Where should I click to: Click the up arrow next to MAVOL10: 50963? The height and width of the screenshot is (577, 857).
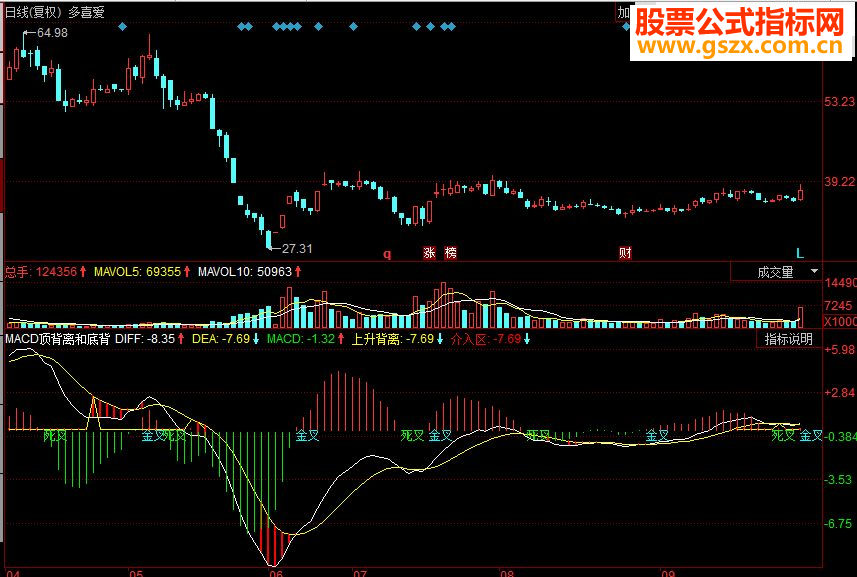click(297, 271)
